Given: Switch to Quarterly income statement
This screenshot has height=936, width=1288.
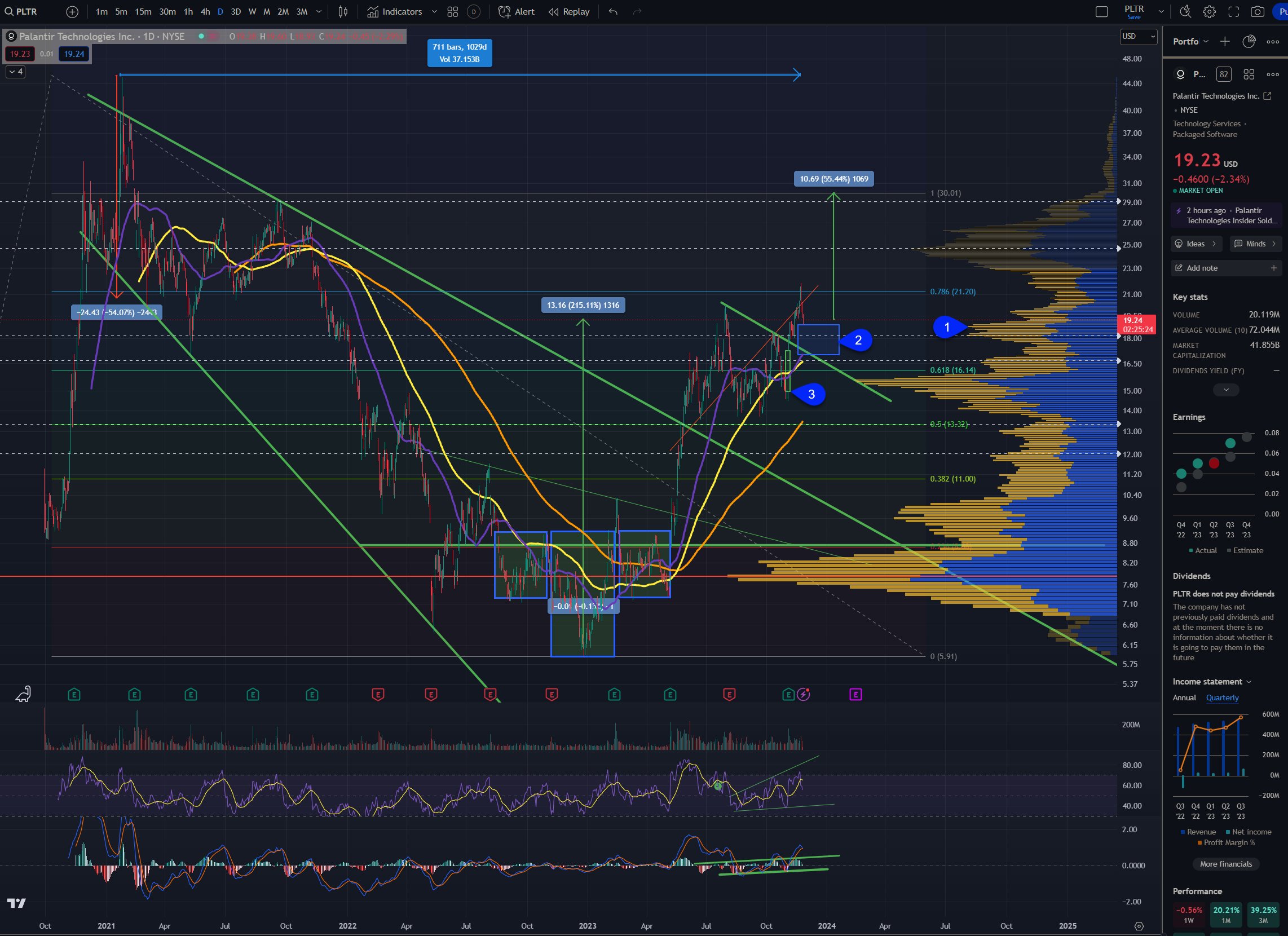Looking at the screenshot, I should tap(1222, 697).
